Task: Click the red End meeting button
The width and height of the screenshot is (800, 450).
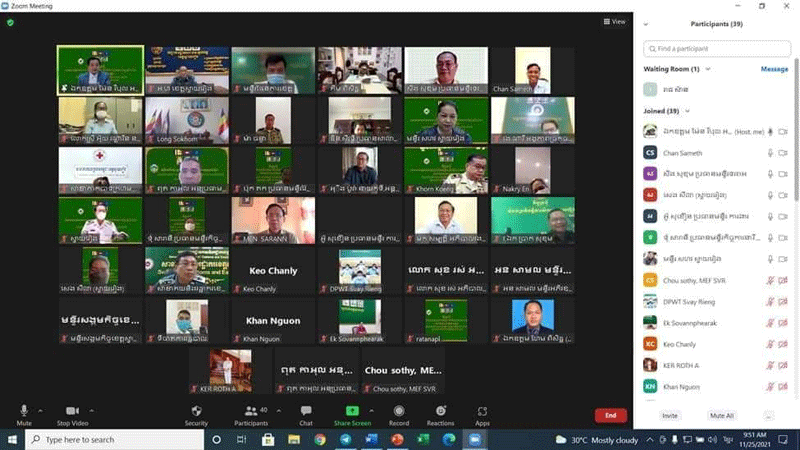Action: [x=610, y=415]
